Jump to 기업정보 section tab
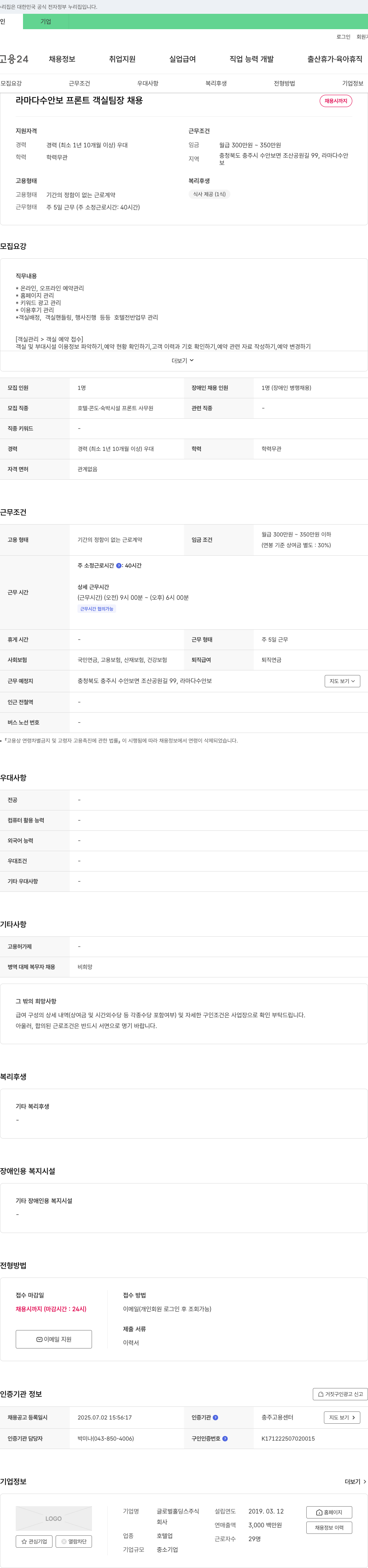Screen dimensions: 368x1568 (x=353, y=83)
